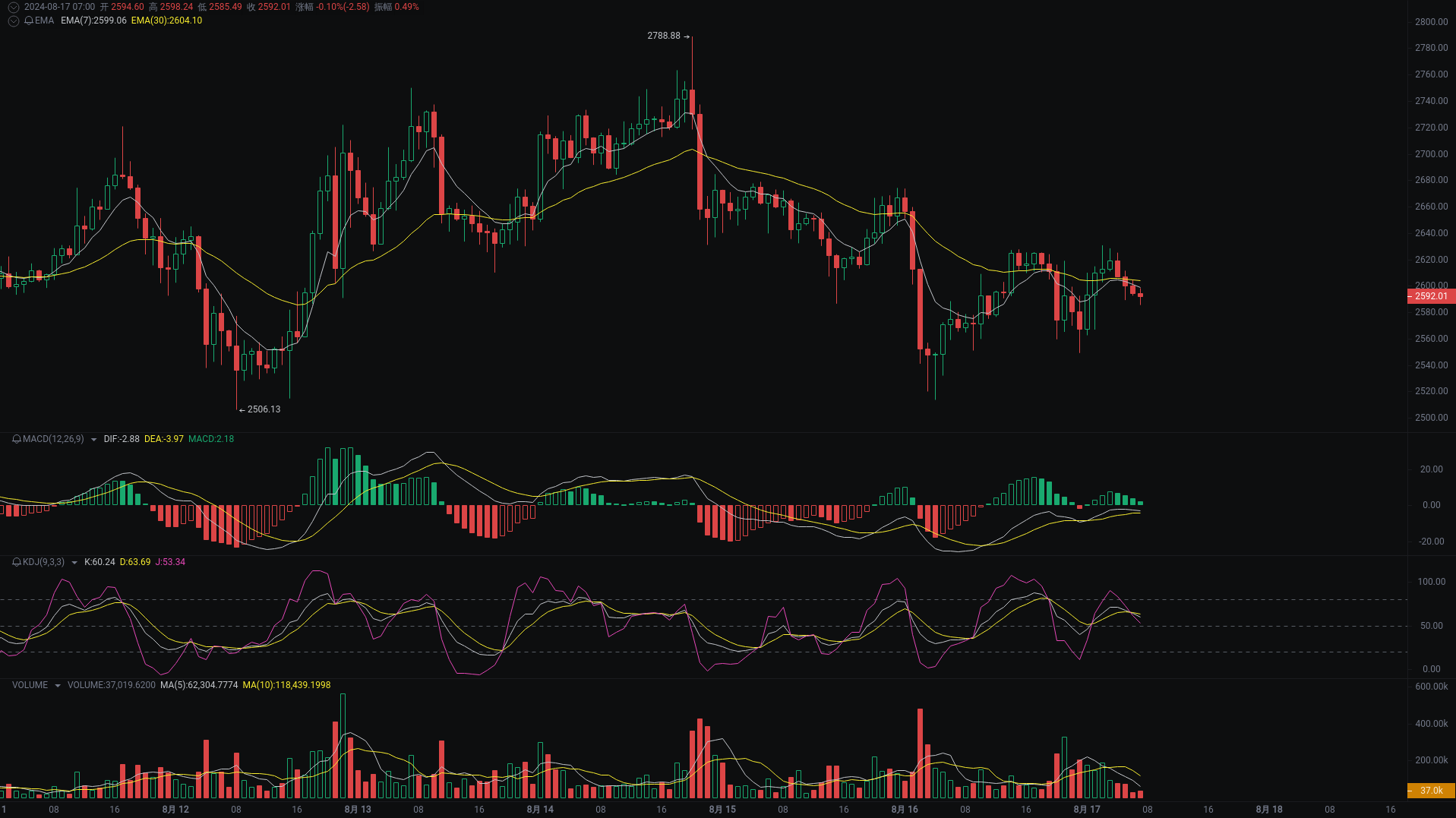Click the circular chevron icon on the EMA row

click(x=12, y=21)
